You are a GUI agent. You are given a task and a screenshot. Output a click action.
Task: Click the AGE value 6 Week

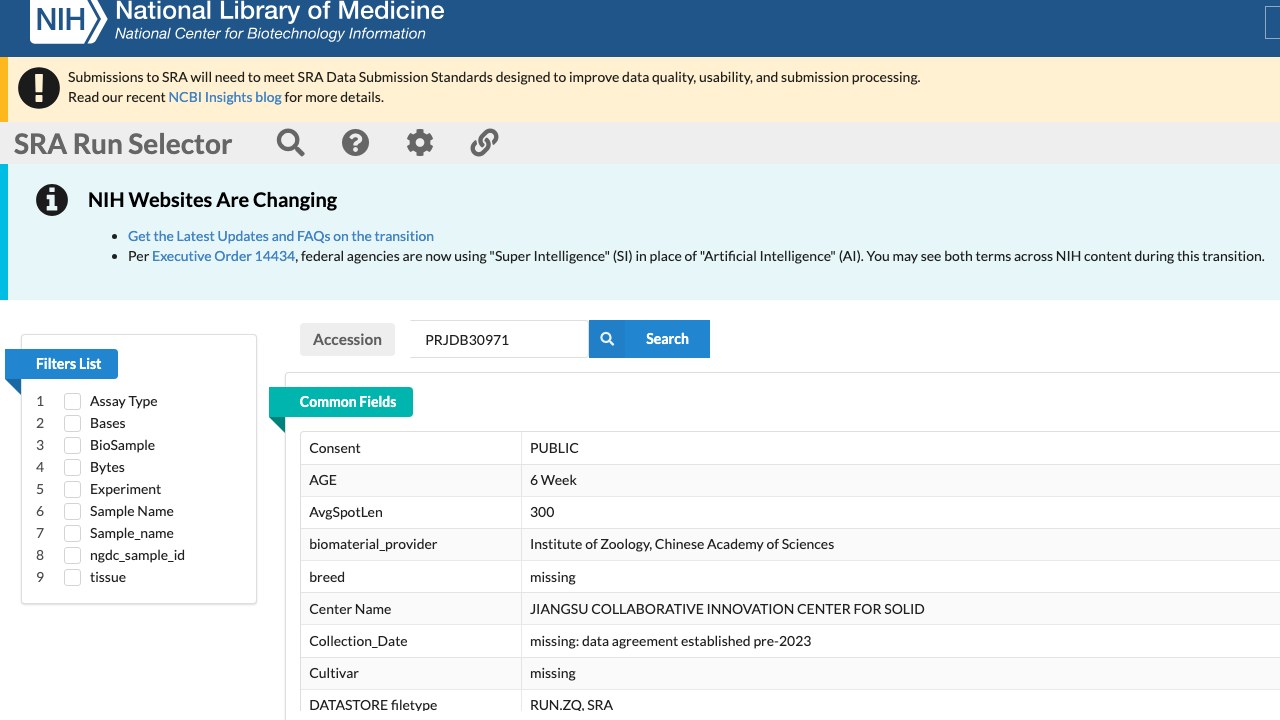[553, 480]
